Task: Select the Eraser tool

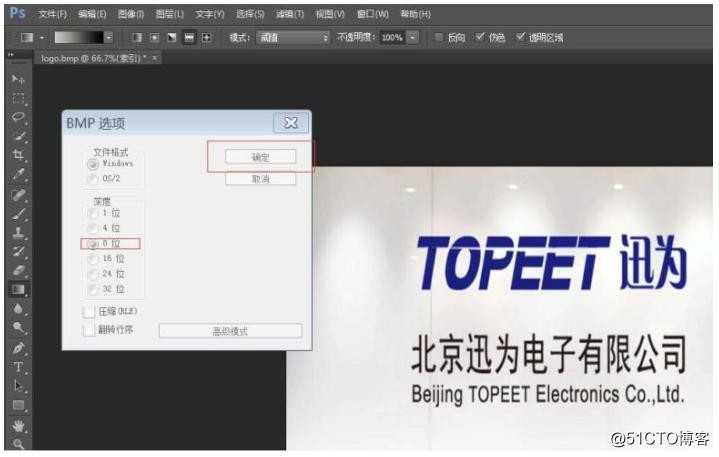Action: click(x=18, y=270)
